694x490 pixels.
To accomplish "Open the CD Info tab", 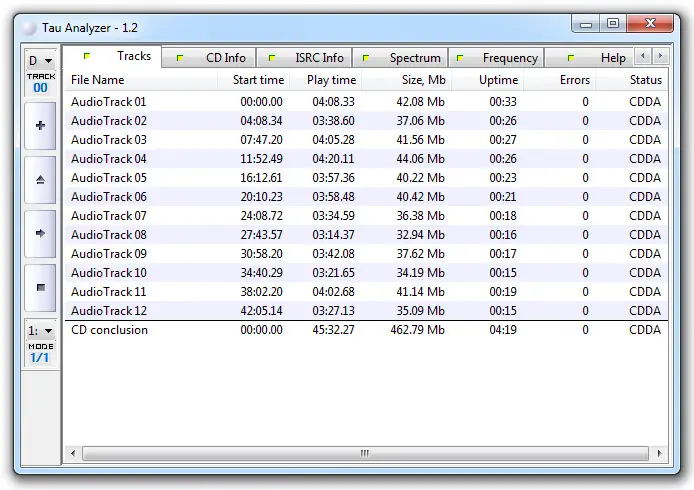I will click(209, 58).
